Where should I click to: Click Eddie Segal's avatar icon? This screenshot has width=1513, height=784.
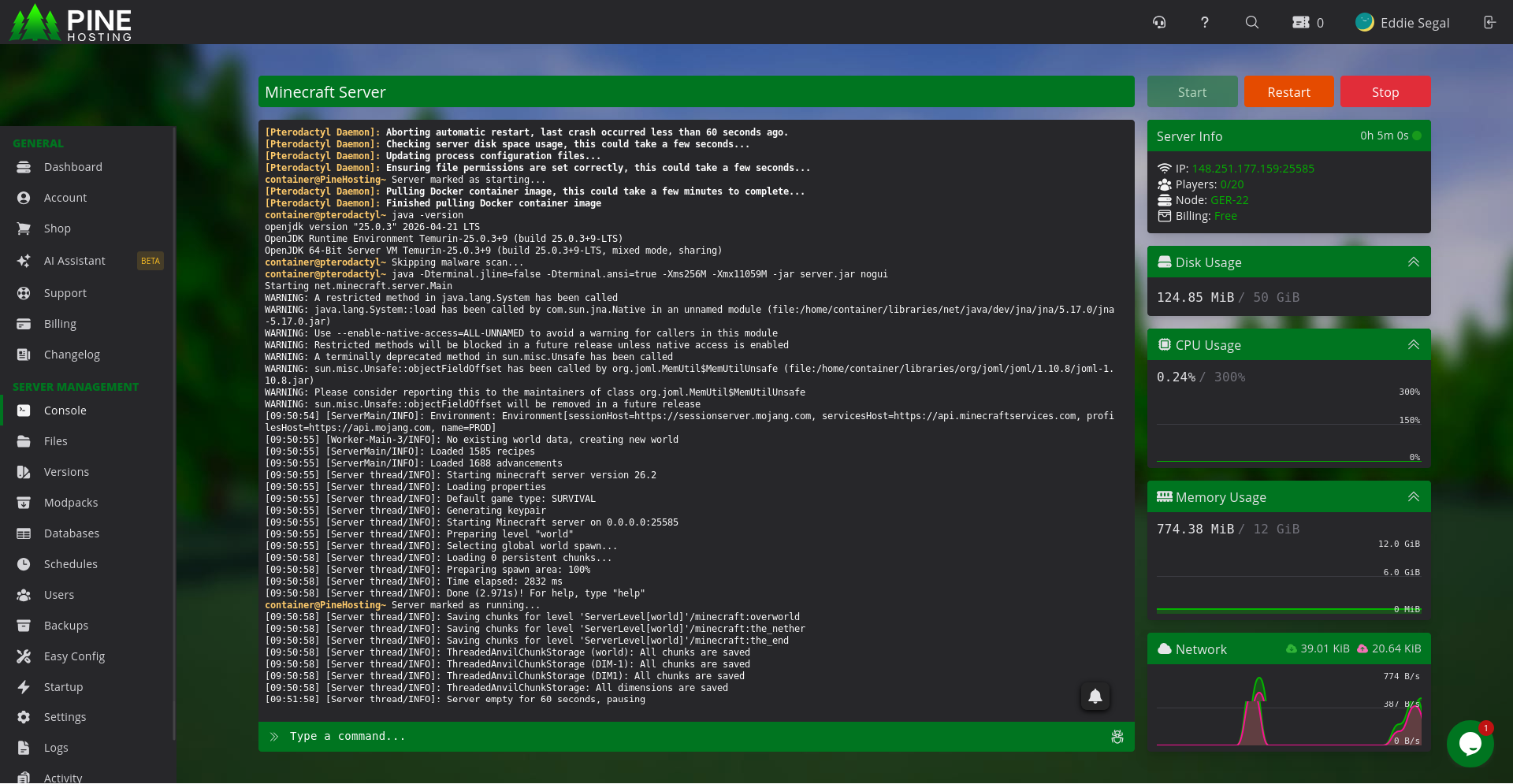[1365, 22]
